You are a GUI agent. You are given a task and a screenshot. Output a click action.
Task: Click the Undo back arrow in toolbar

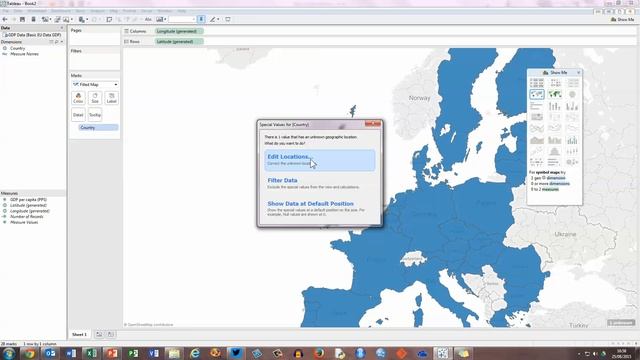[5, 19]
